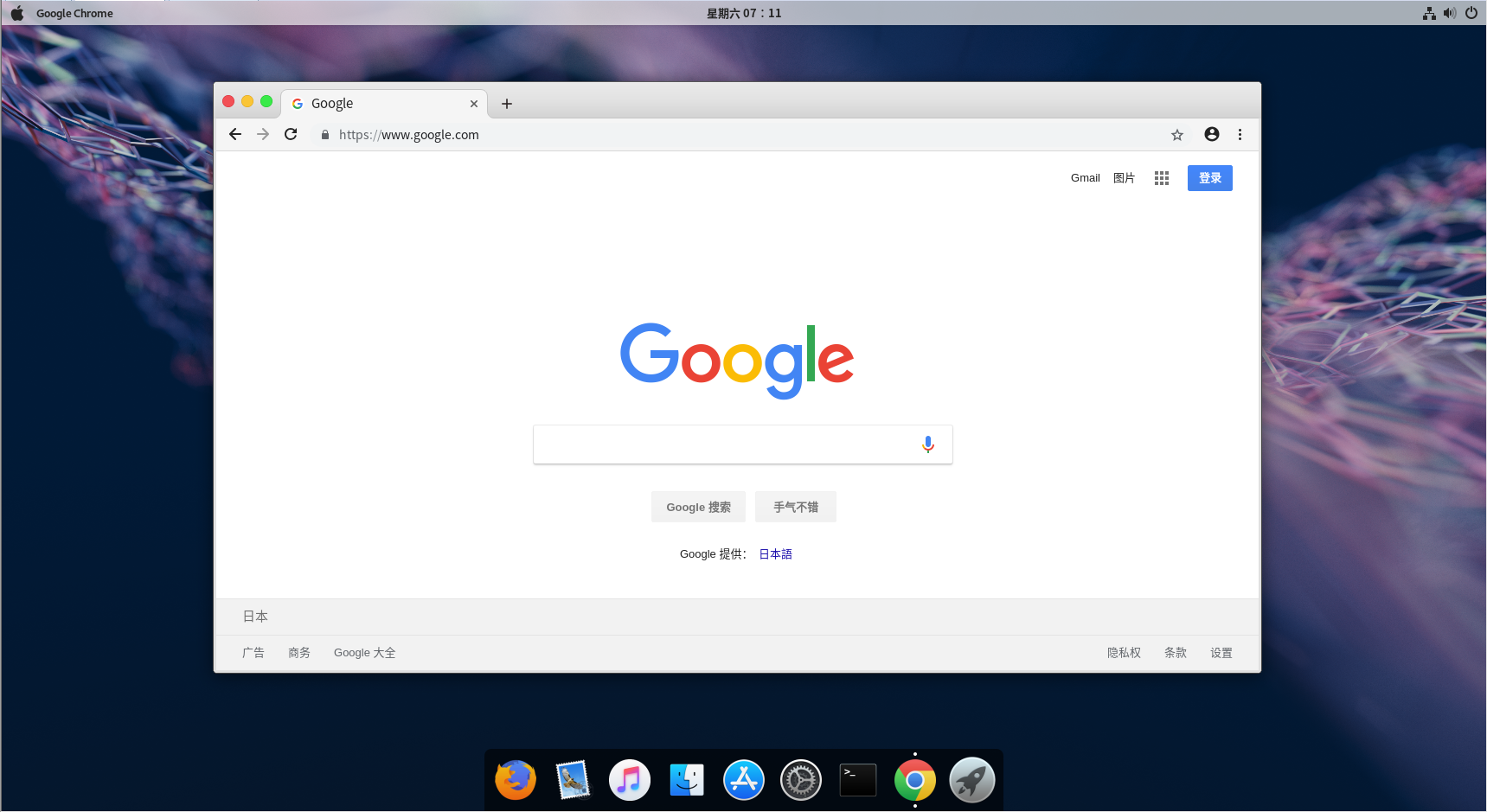
Task: Open the App Store dock icon
Action: (x=744, y=780)
